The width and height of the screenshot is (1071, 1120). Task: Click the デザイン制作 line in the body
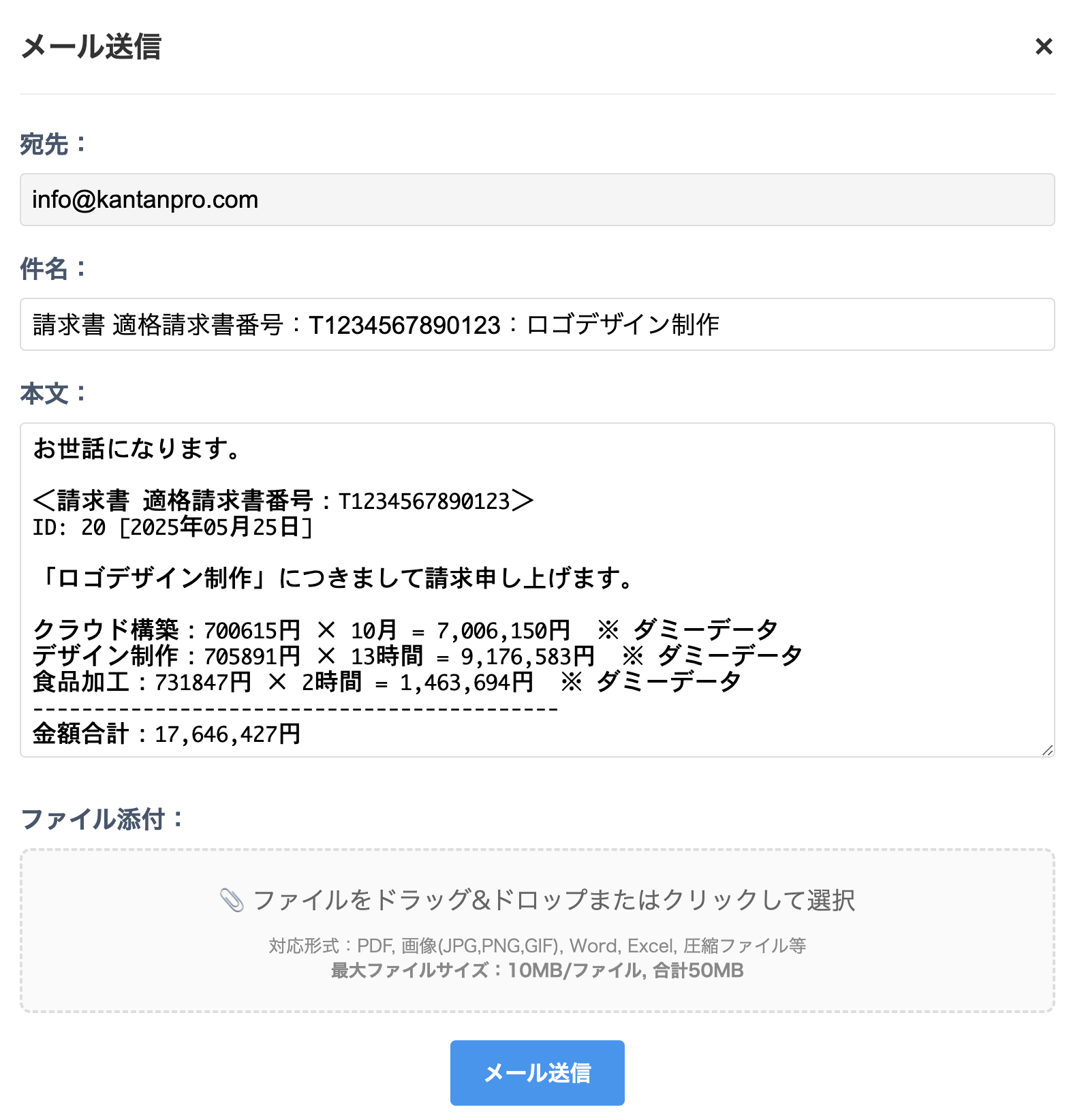pyautogui.click(x=418, y=656)
